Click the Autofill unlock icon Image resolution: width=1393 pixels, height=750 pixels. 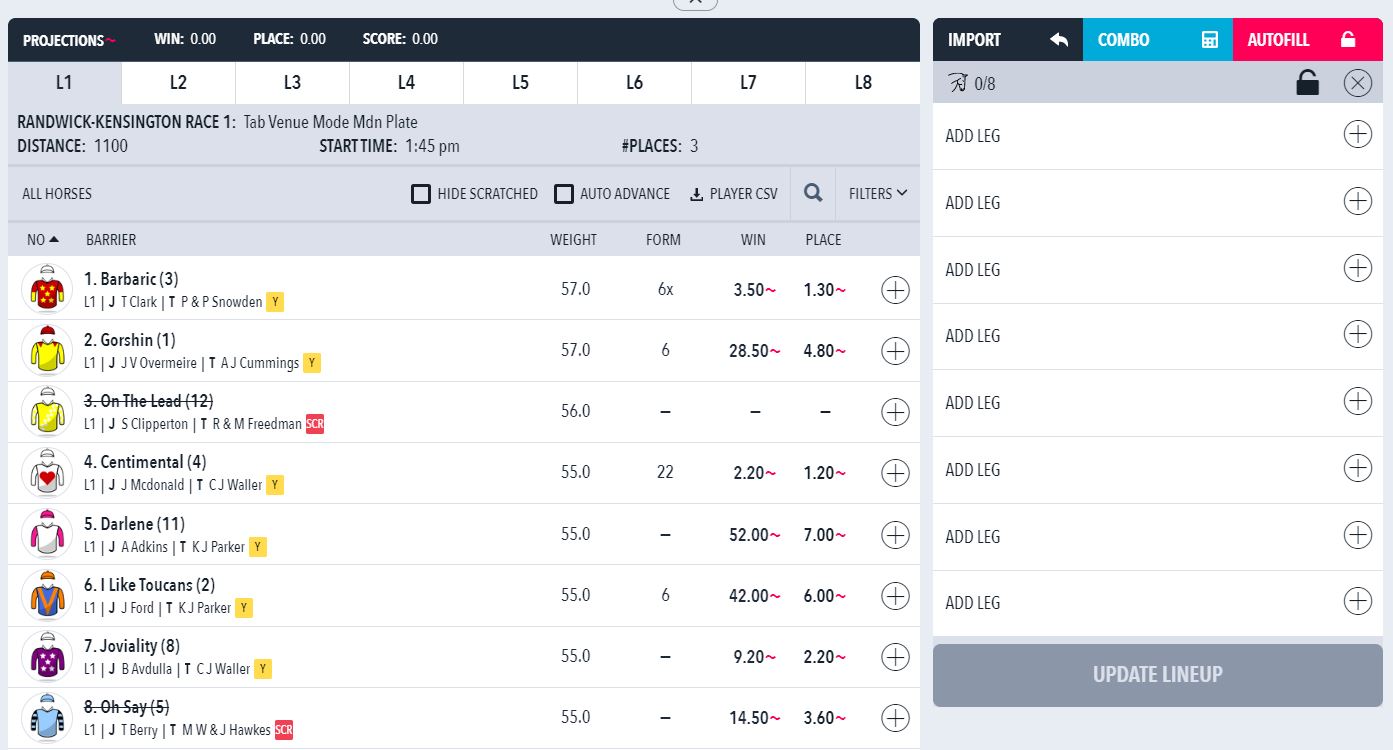(1348, 40)
